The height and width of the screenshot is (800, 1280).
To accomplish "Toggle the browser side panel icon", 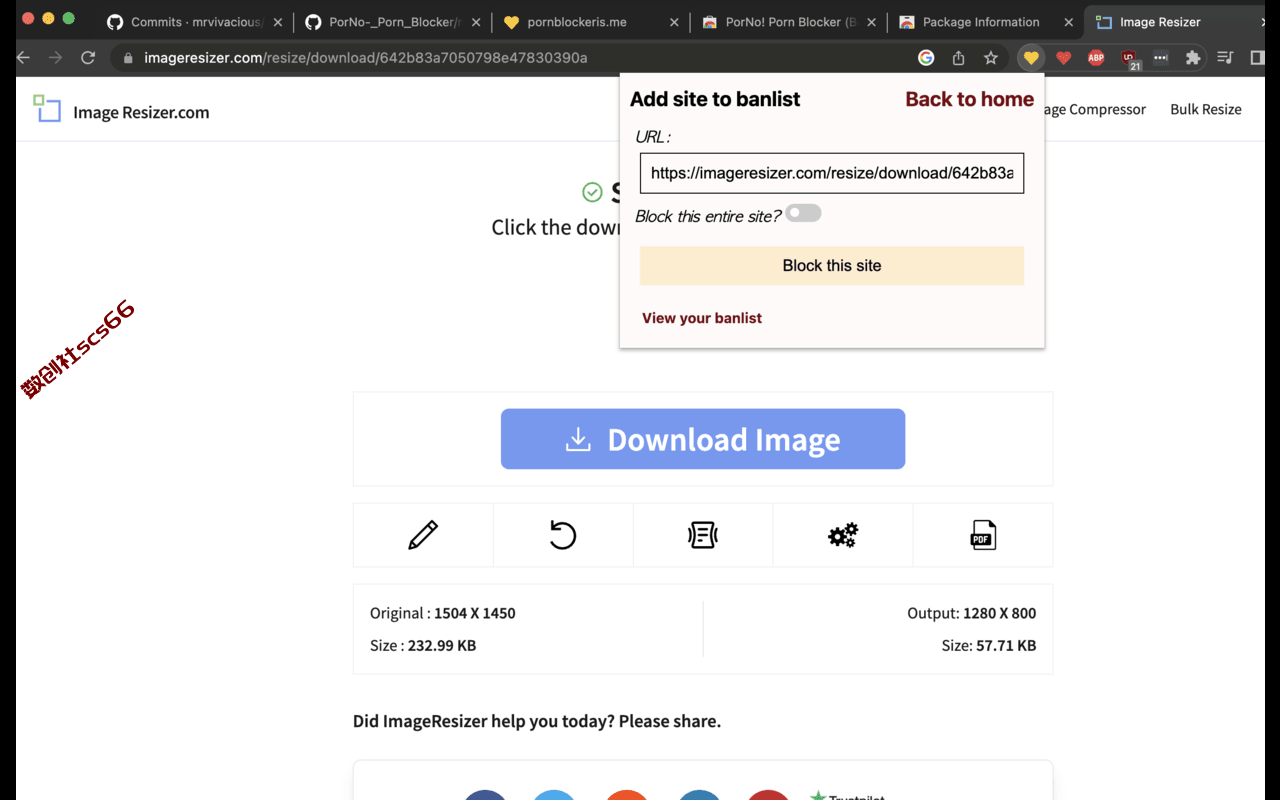I will click(1257, 58).
